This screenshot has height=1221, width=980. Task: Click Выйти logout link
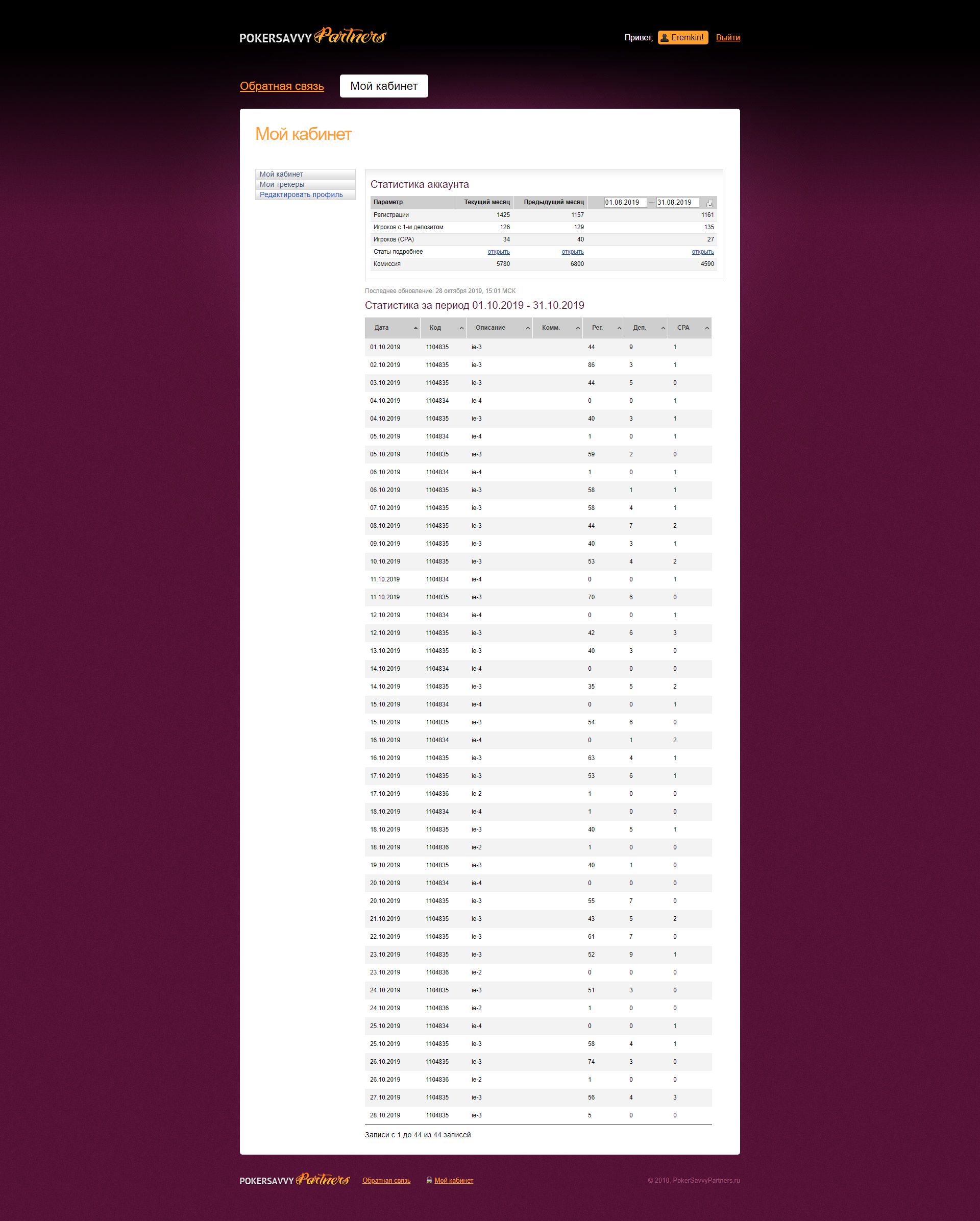(x=727, y=38)
